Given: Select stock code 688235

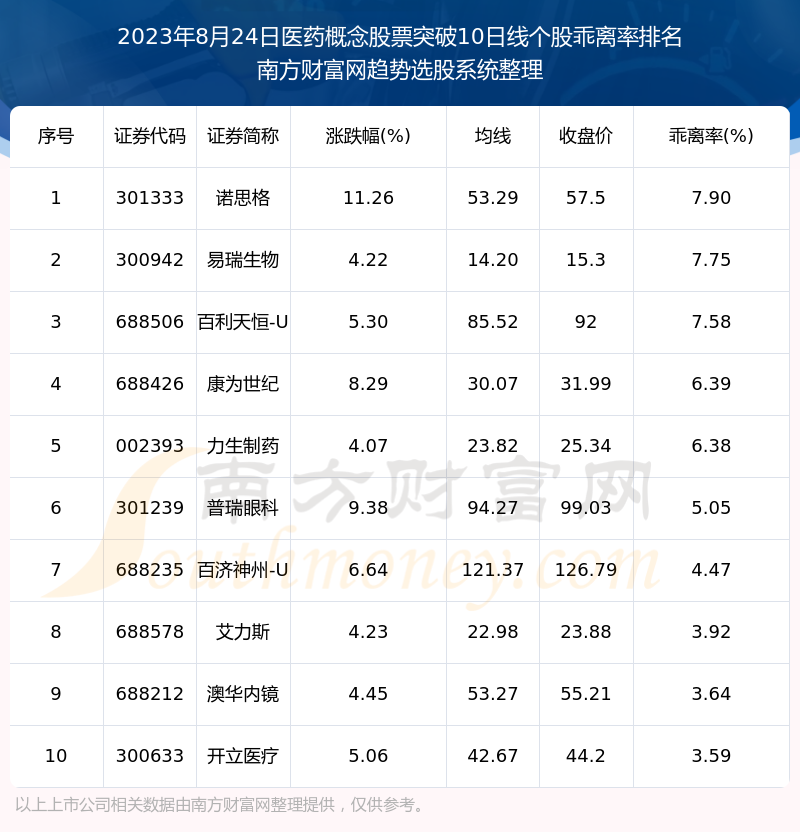Looking at the screenshot, I should click(x=150, y=570).
